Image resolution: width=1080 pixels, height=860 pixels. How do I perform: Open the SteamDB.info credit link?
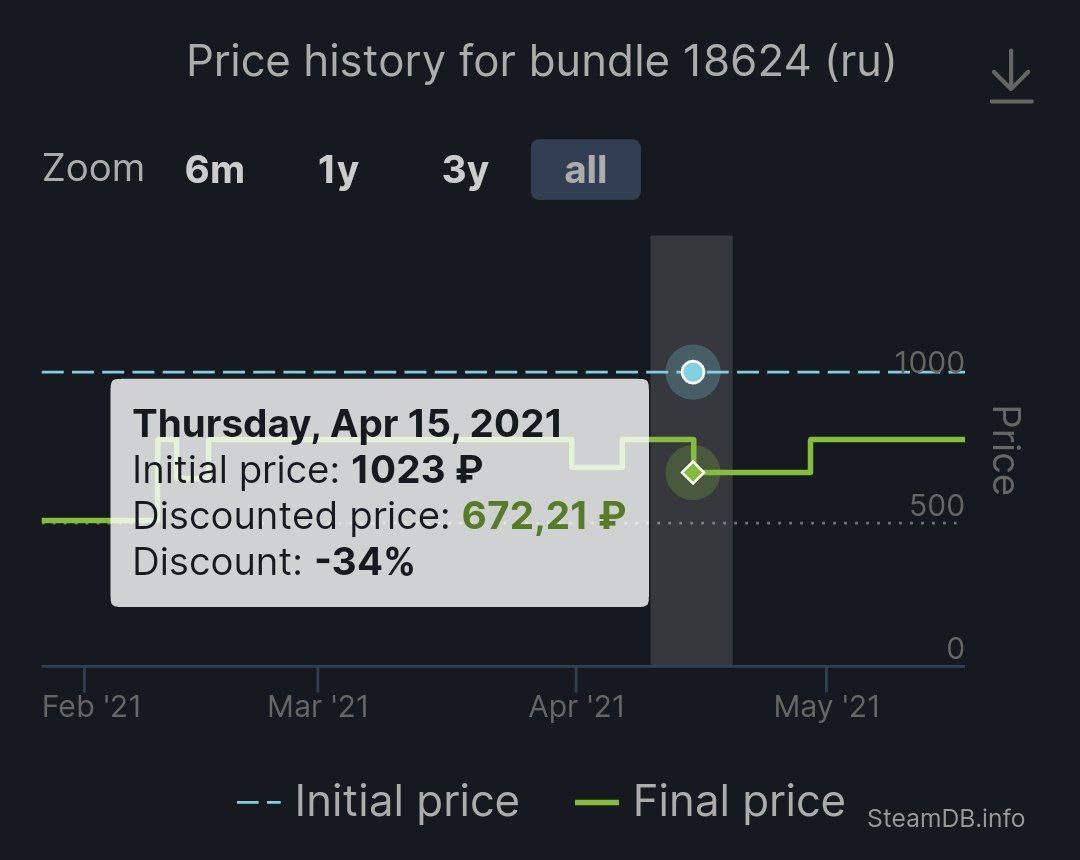click(x=946, y=818)
